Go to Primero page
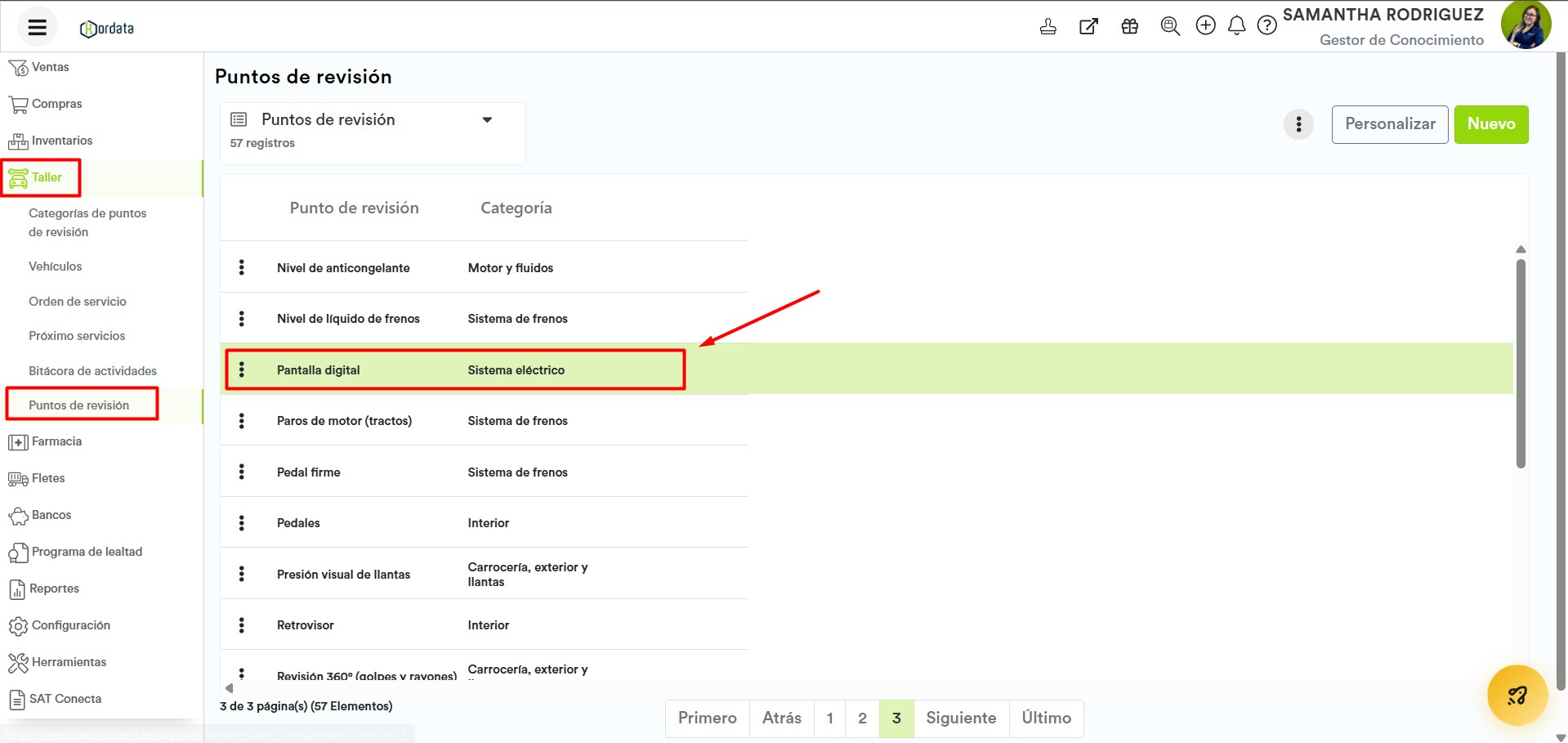Screen dimensions: 1568x743 click(x=708, y=718)
